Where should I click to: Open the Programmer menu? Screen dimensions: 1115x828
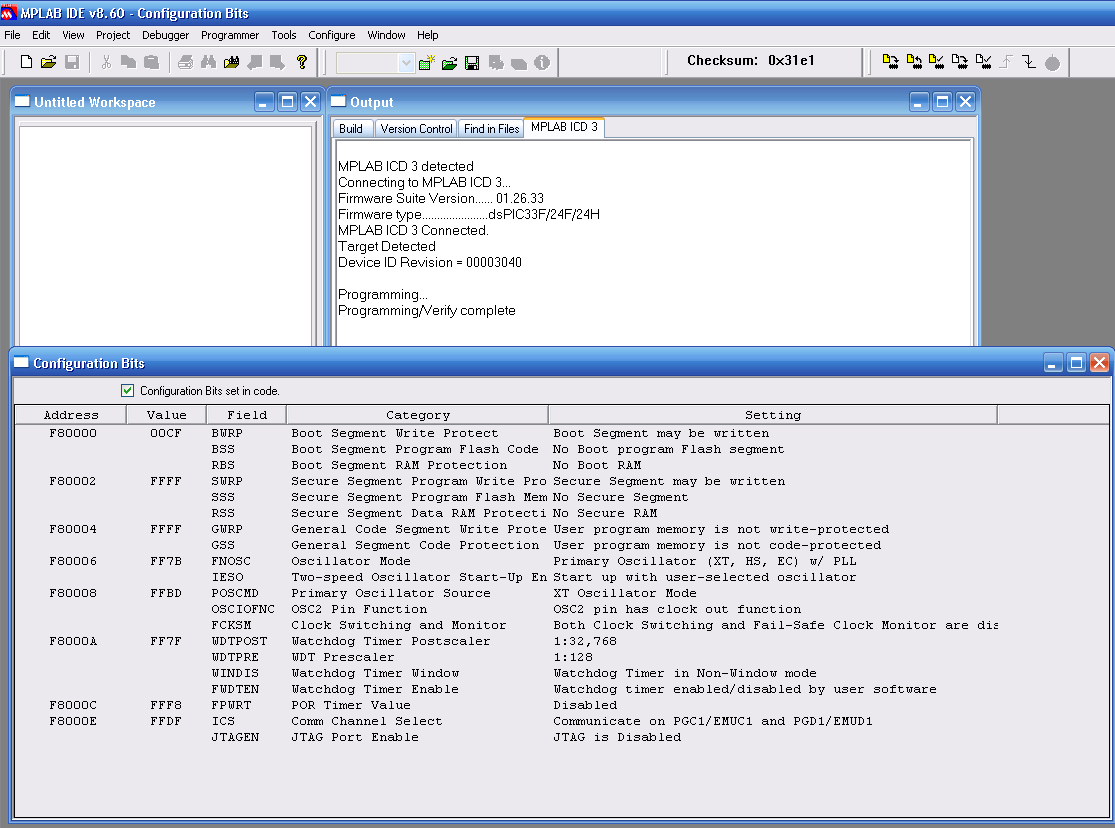(230, 35)
